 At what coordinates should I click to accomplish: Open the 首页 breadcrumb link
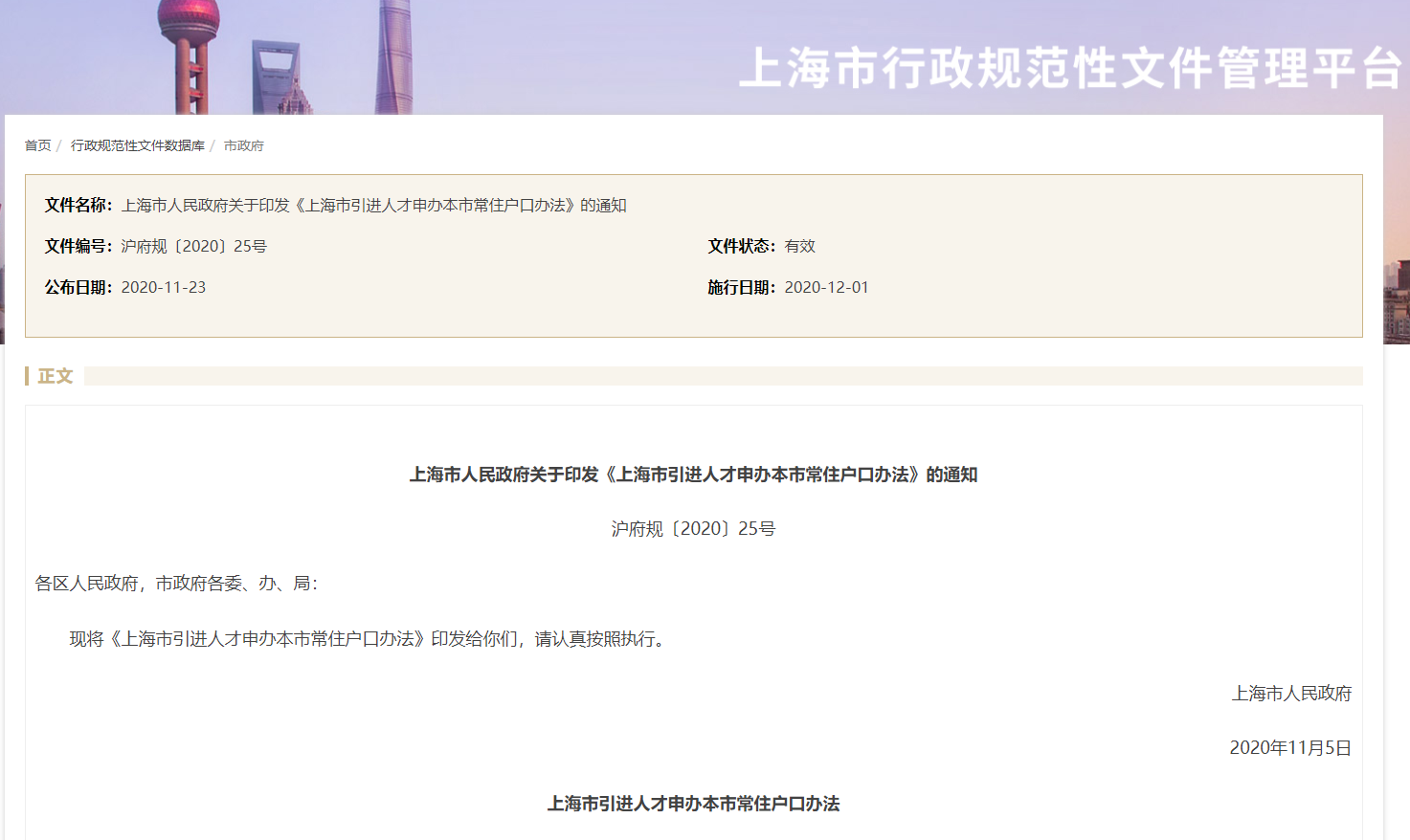(x=38, y=145)
